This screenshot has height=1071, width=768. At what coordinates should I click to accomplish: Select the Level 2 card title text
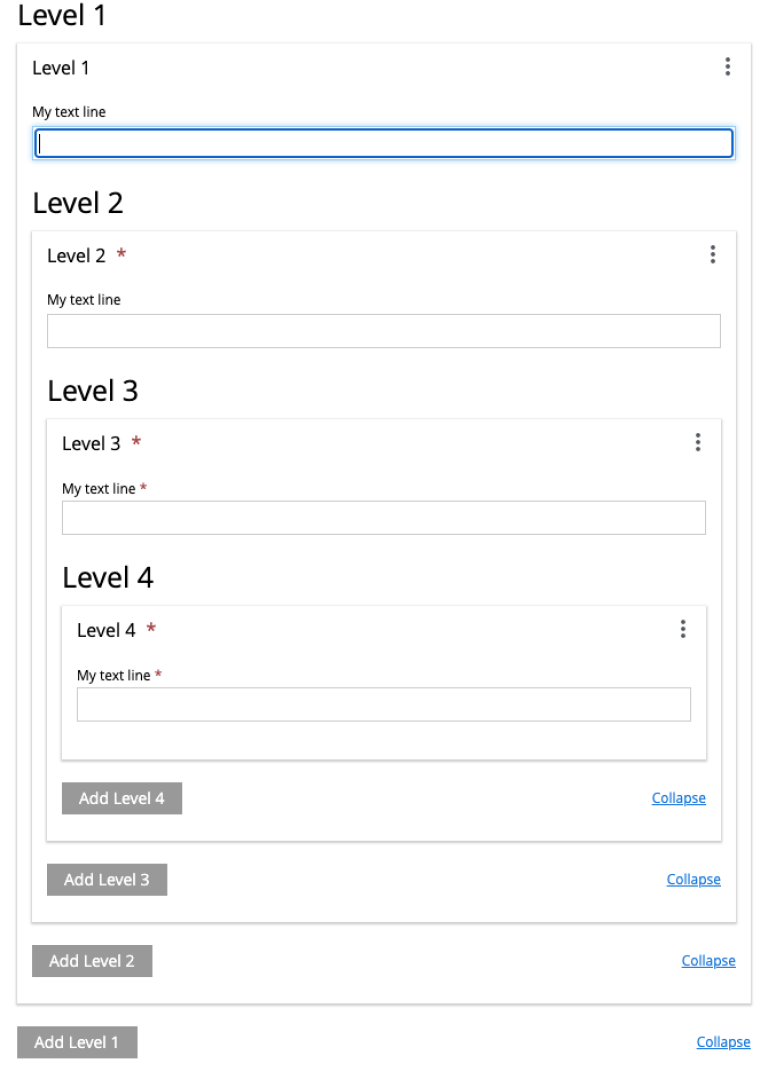tap(76, 255)
